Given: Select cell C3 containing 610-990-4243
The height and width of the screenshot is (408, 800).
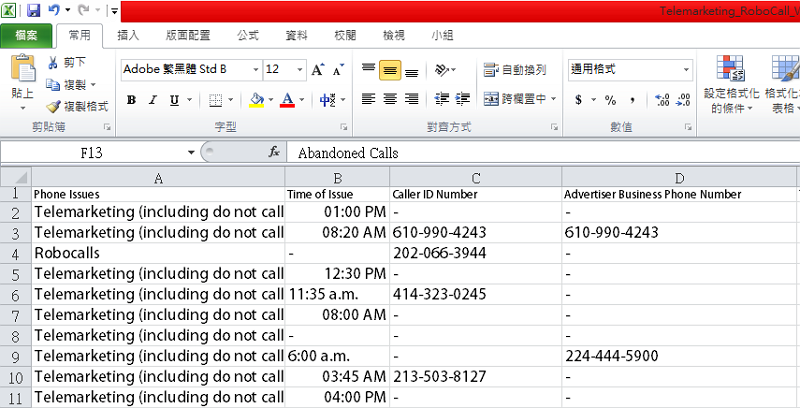Looking at the screenshot, I should pos(475,232).
